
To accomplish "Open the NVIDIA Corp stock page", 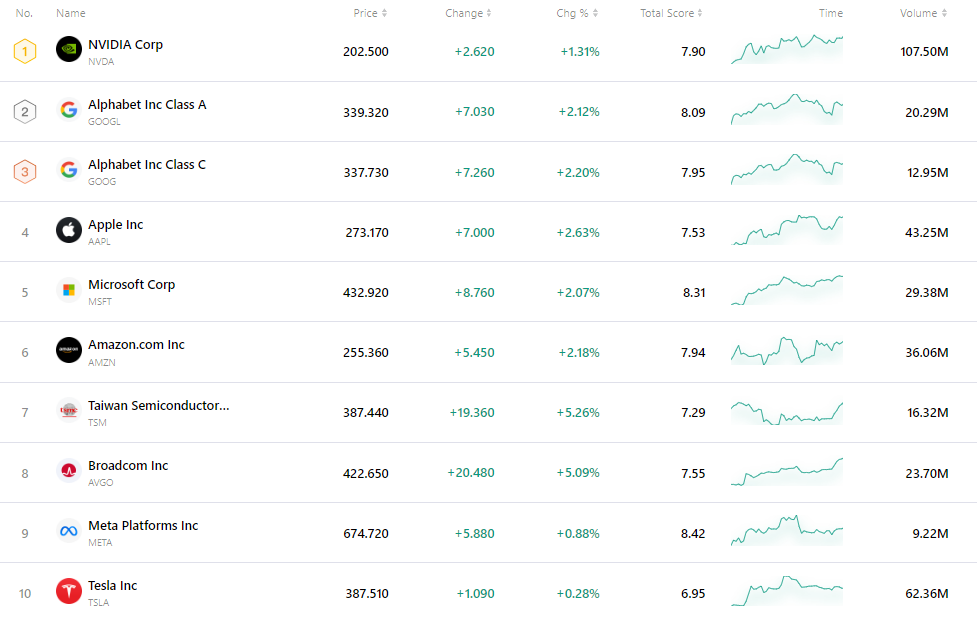I will 126,44.
